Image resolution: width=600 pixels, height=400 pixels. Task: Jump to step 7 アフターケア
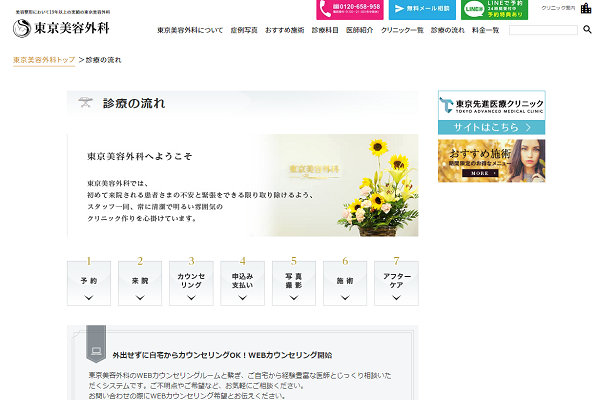tap(396, 283)
